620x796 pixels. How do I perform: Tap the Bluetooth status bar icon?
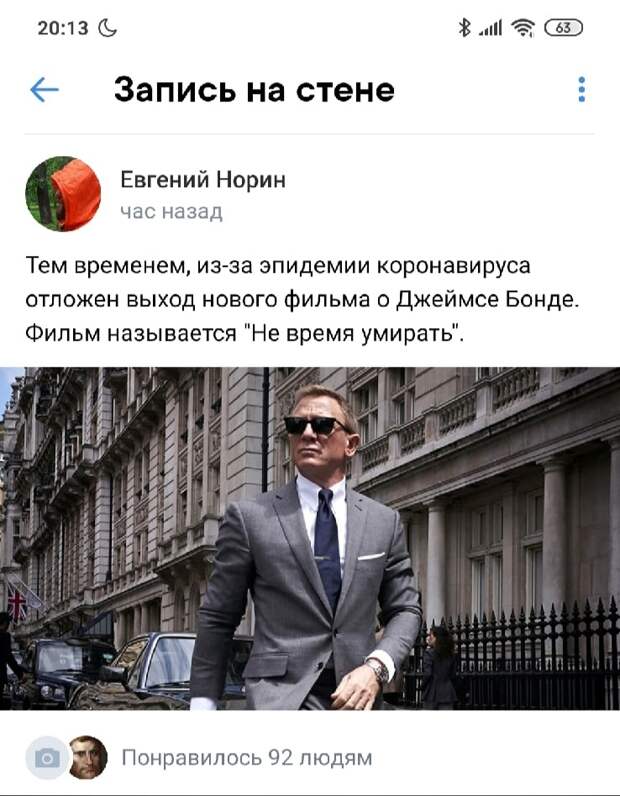point(464,27)
